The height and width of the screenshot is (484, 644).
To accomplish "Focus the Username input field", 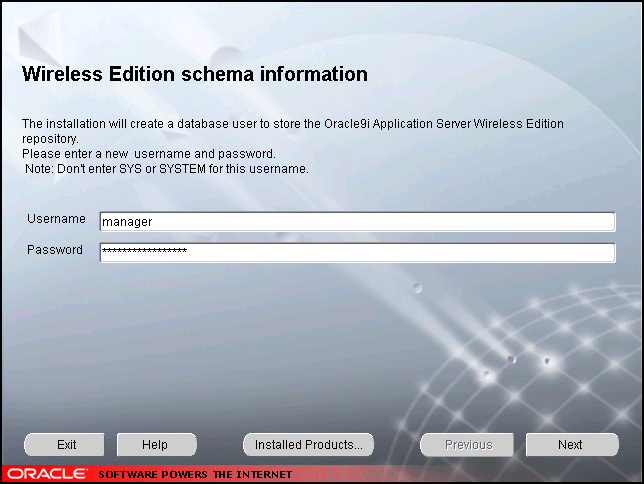I will (357, 222).
